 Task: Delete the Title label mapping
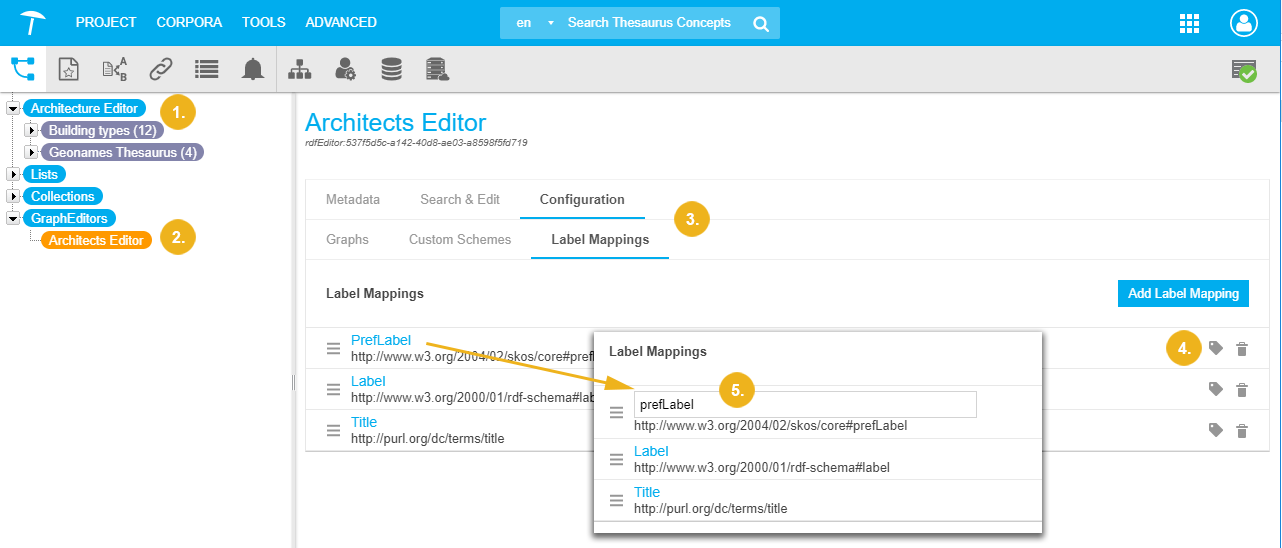[x=1242, y=430]
